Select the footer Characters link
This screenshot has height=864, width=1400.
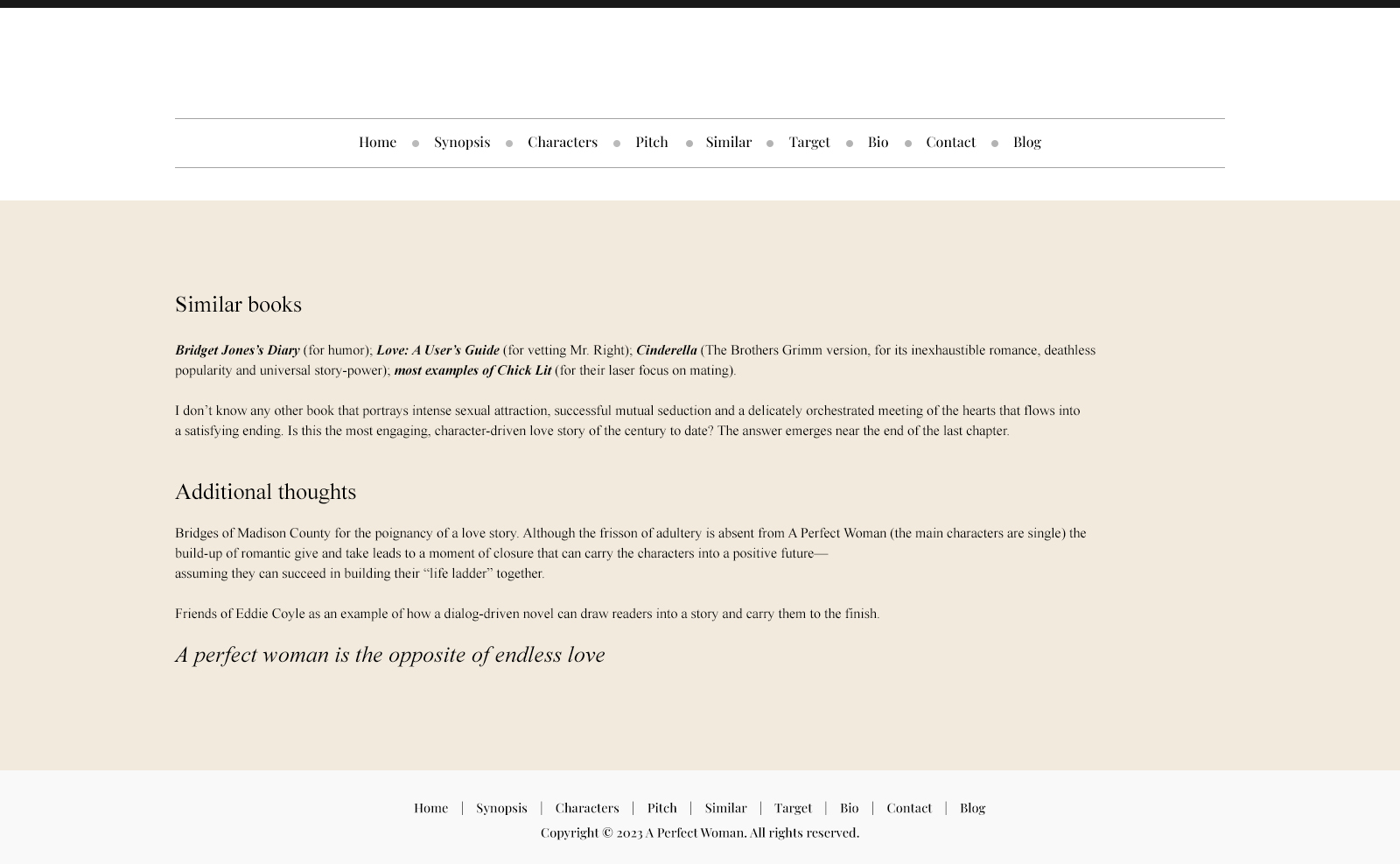(586, 808)
